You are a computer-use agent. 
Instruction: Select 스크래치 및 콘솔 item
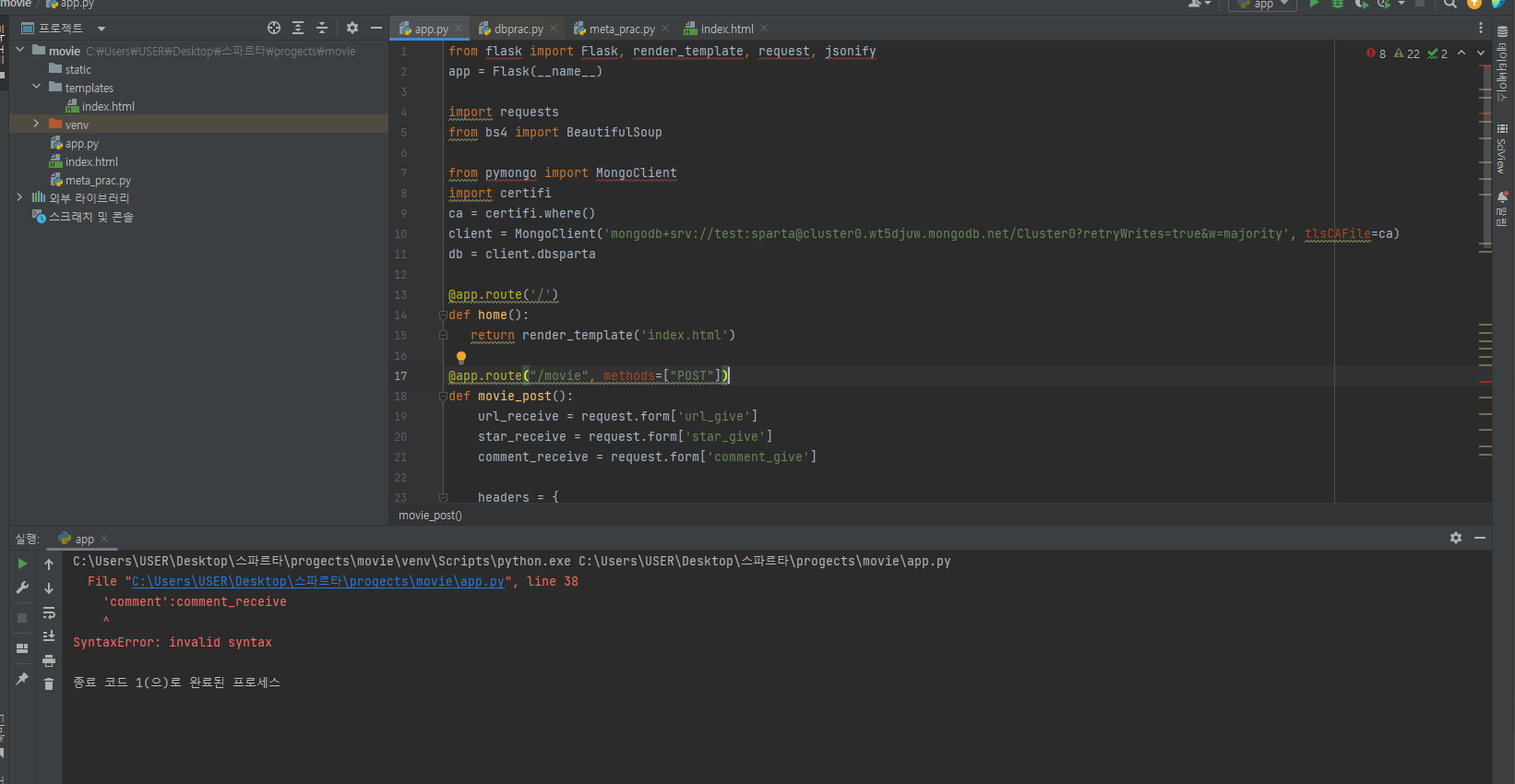83,217
